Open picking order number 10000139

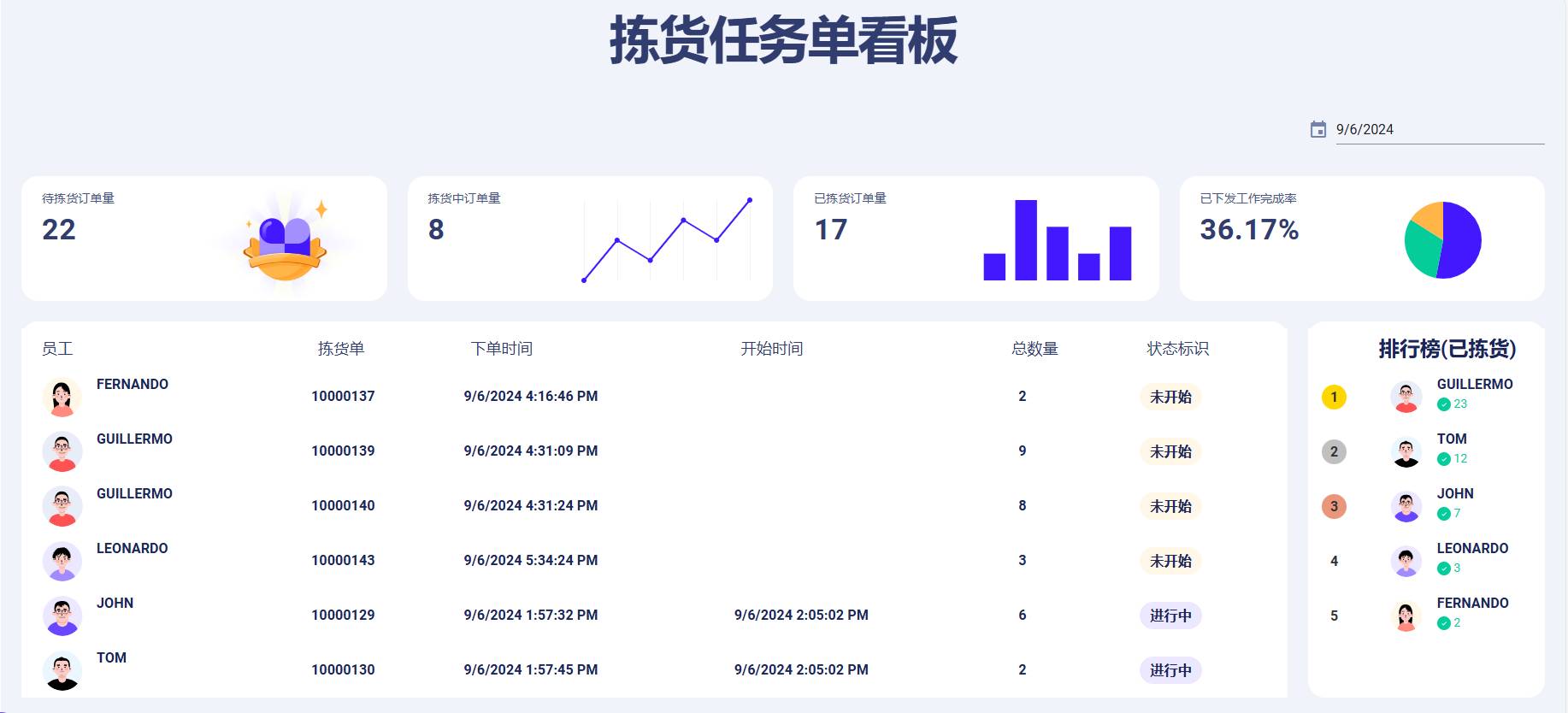(343, 451)
